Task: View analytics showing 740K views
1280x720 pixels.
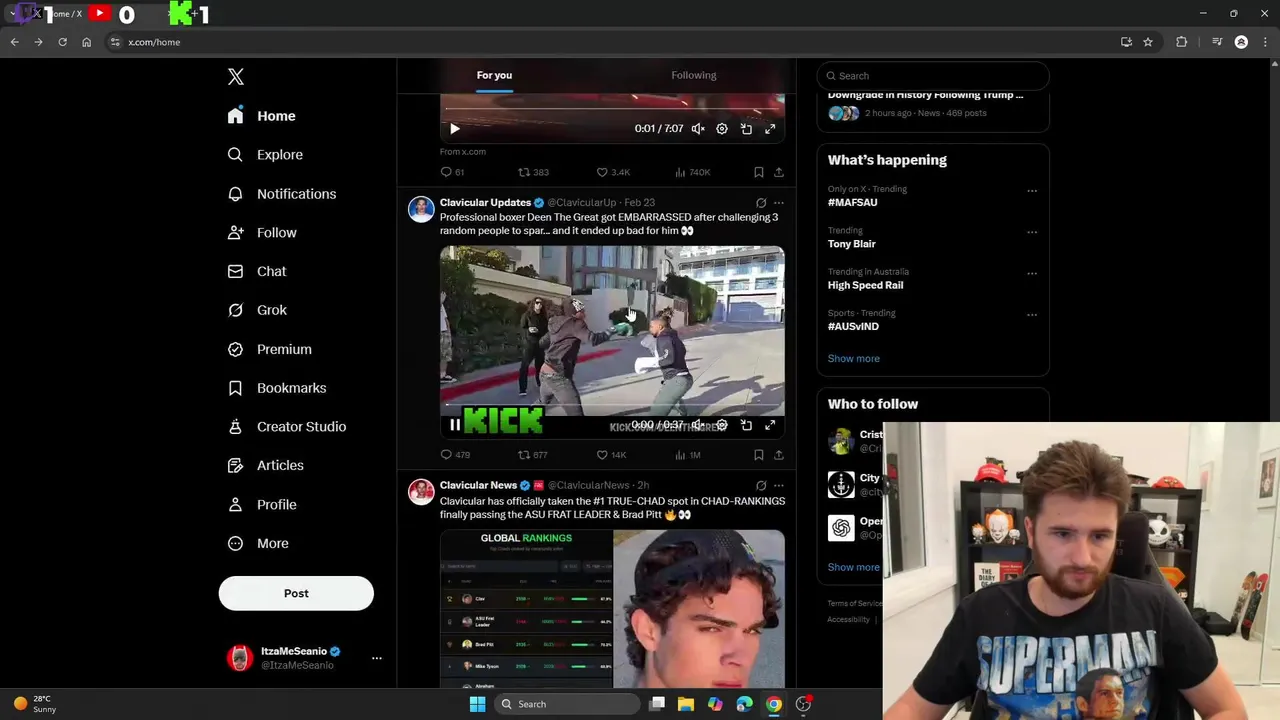Action: pos(693,172)
